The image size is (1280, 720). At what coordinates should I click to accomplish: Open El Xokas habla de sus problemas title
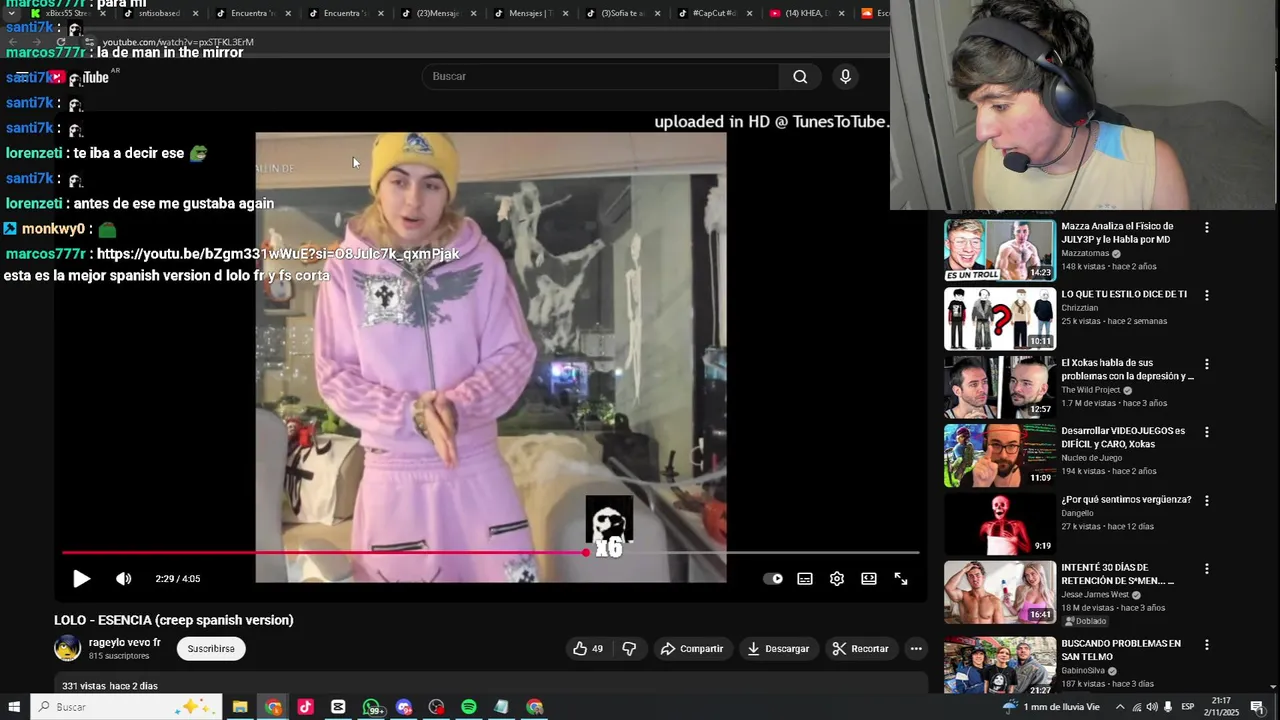pos(1127,369)
